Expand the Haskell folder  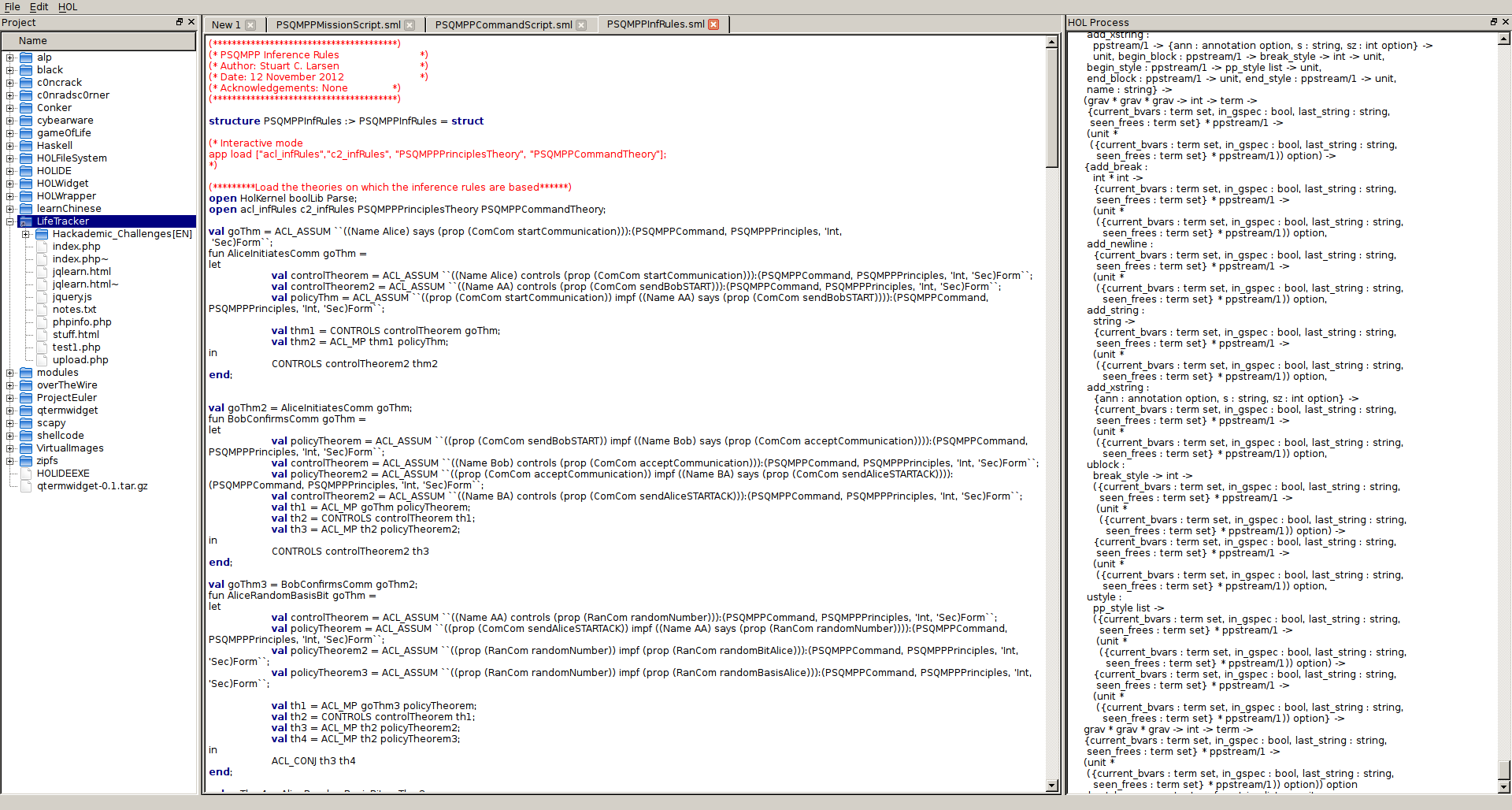tap(10, 146)
